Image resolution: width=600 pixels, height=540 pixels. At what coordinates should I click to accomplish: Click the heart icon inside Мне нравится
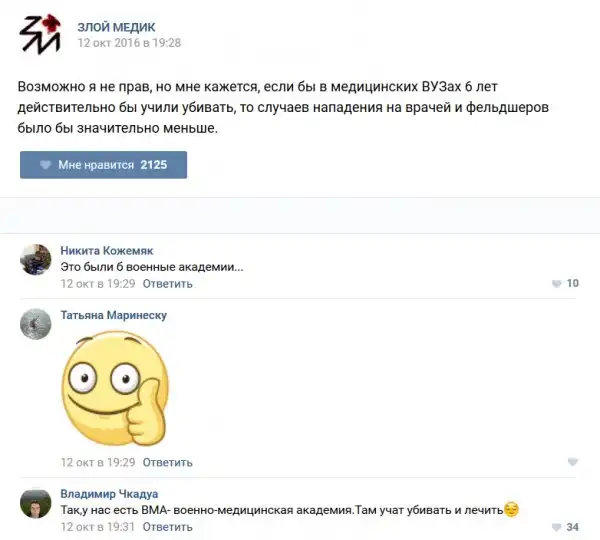[46, 165]
